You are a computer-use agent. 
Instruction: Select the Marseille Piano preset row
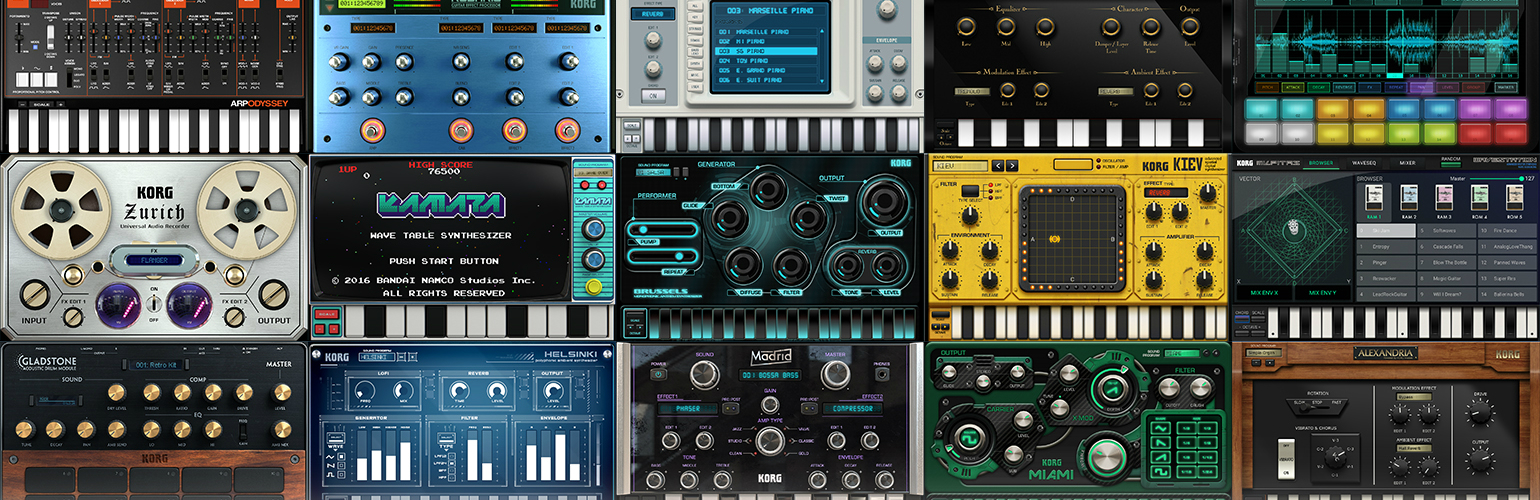[x=767, y=32]
